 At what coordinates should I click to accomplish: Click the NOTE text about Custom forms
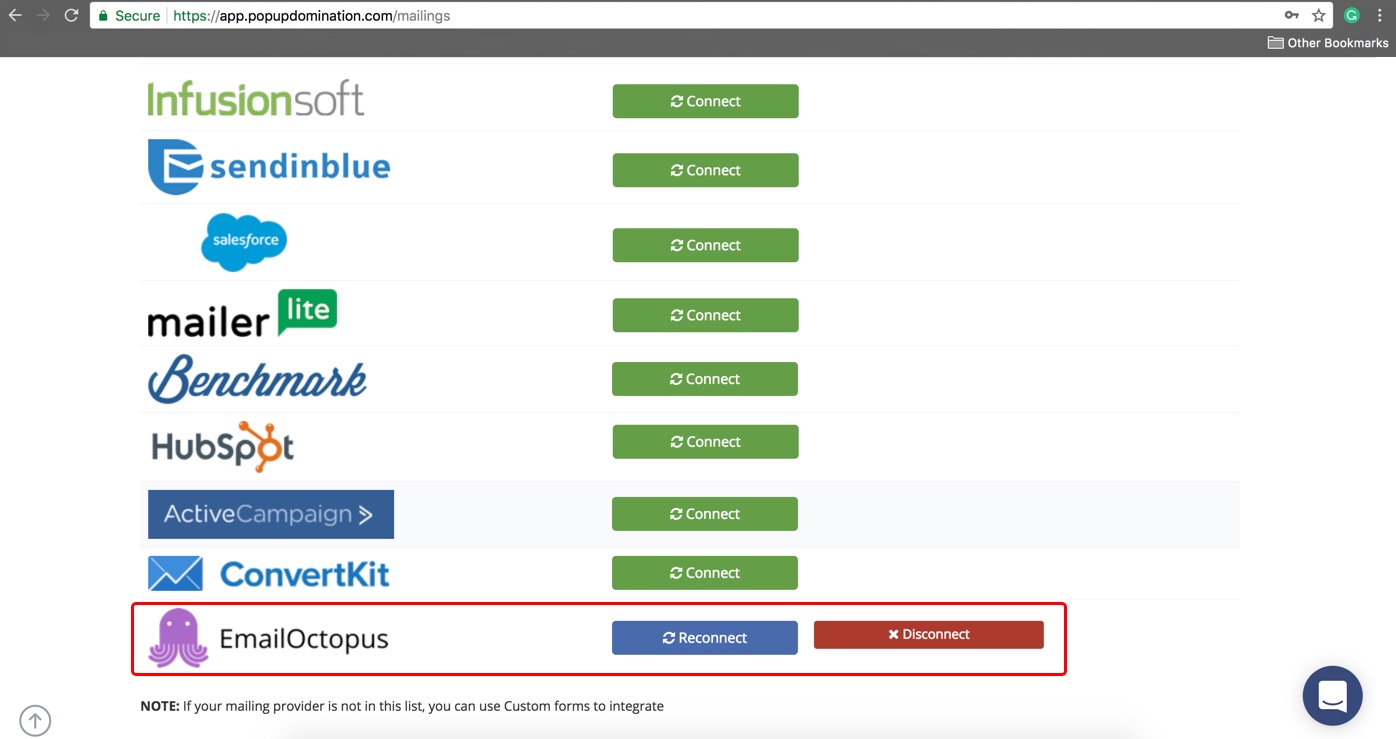[x=402, y=706]
